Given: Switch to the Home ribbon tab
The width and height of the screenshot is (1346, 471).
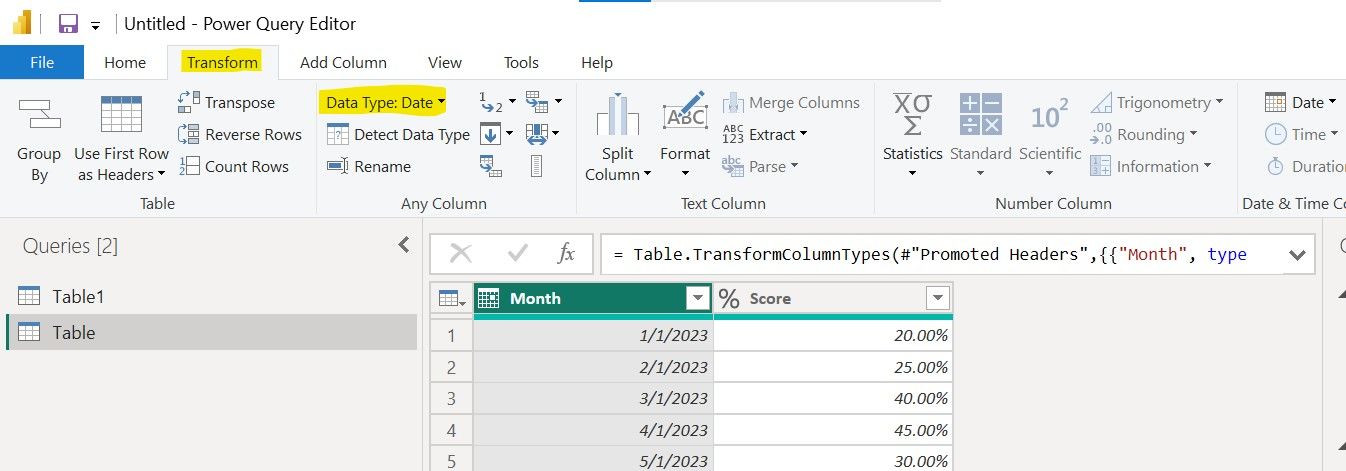Looking at the screenshot, I should coord(125,62).
